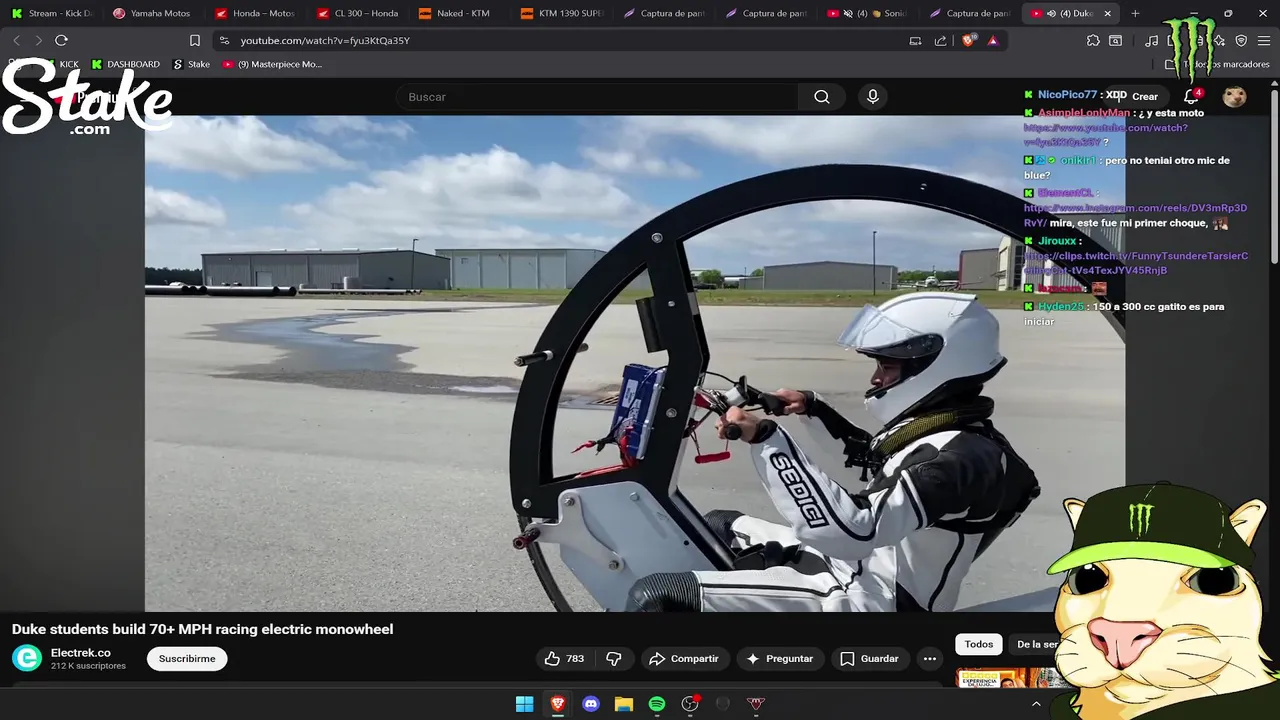Switch to KTM 1390 SUPER tab
Viewport: 1280px width, 720px height.
[561, 13]
